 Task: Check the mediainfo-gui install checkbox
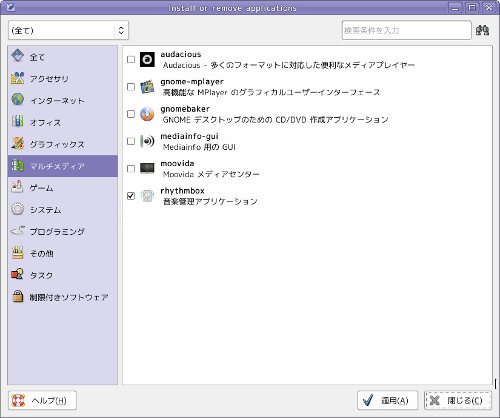(131, 141)
